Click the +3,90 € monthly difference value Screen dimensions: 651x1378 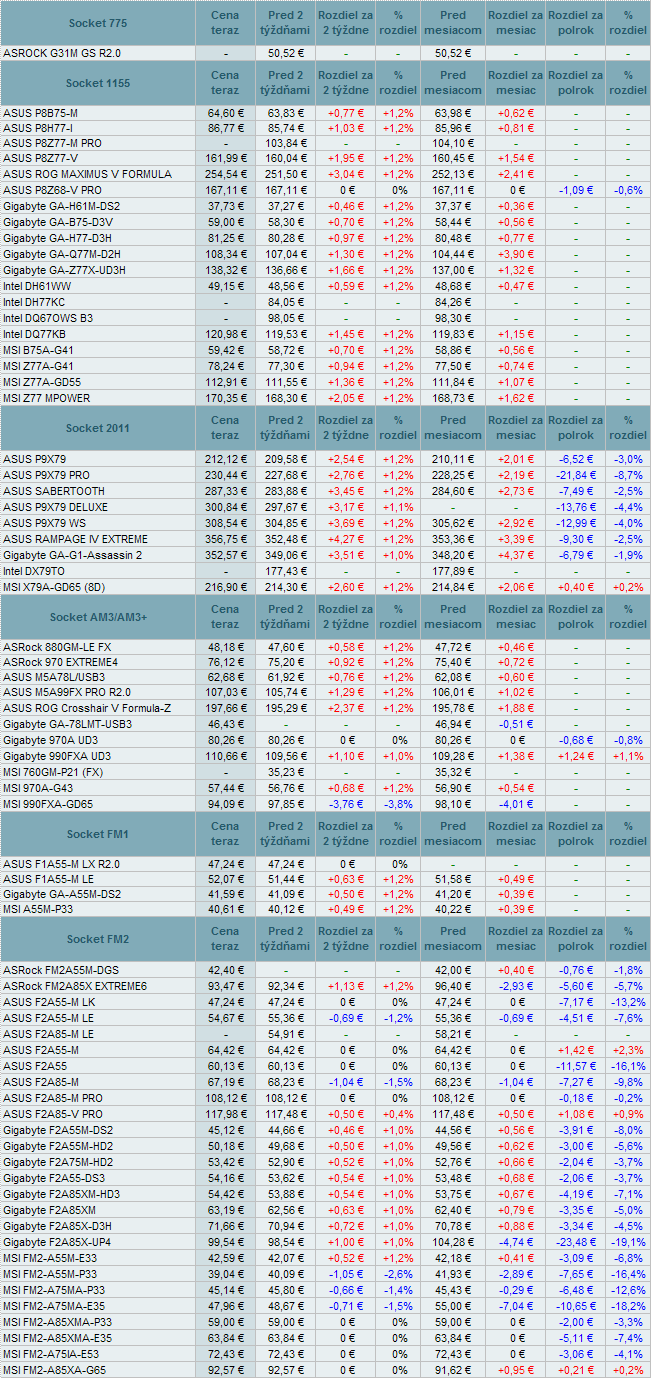tap(516, 254)
